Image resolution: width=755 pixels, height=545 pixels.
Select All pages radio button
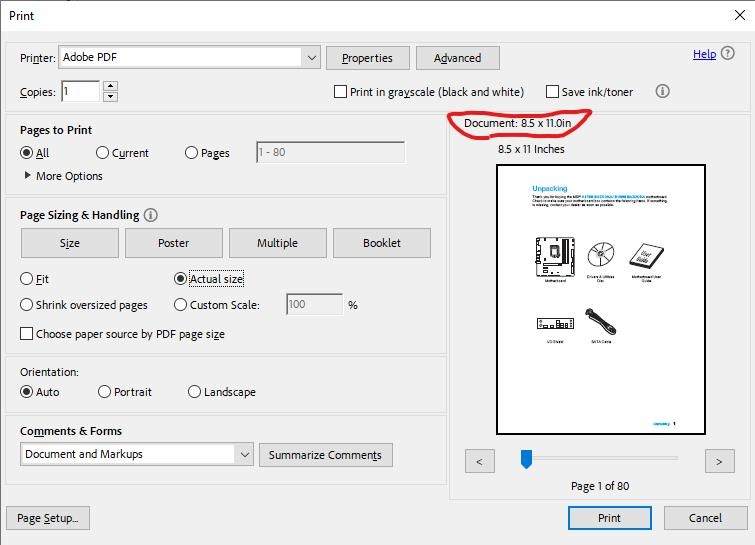click(26, 153)
